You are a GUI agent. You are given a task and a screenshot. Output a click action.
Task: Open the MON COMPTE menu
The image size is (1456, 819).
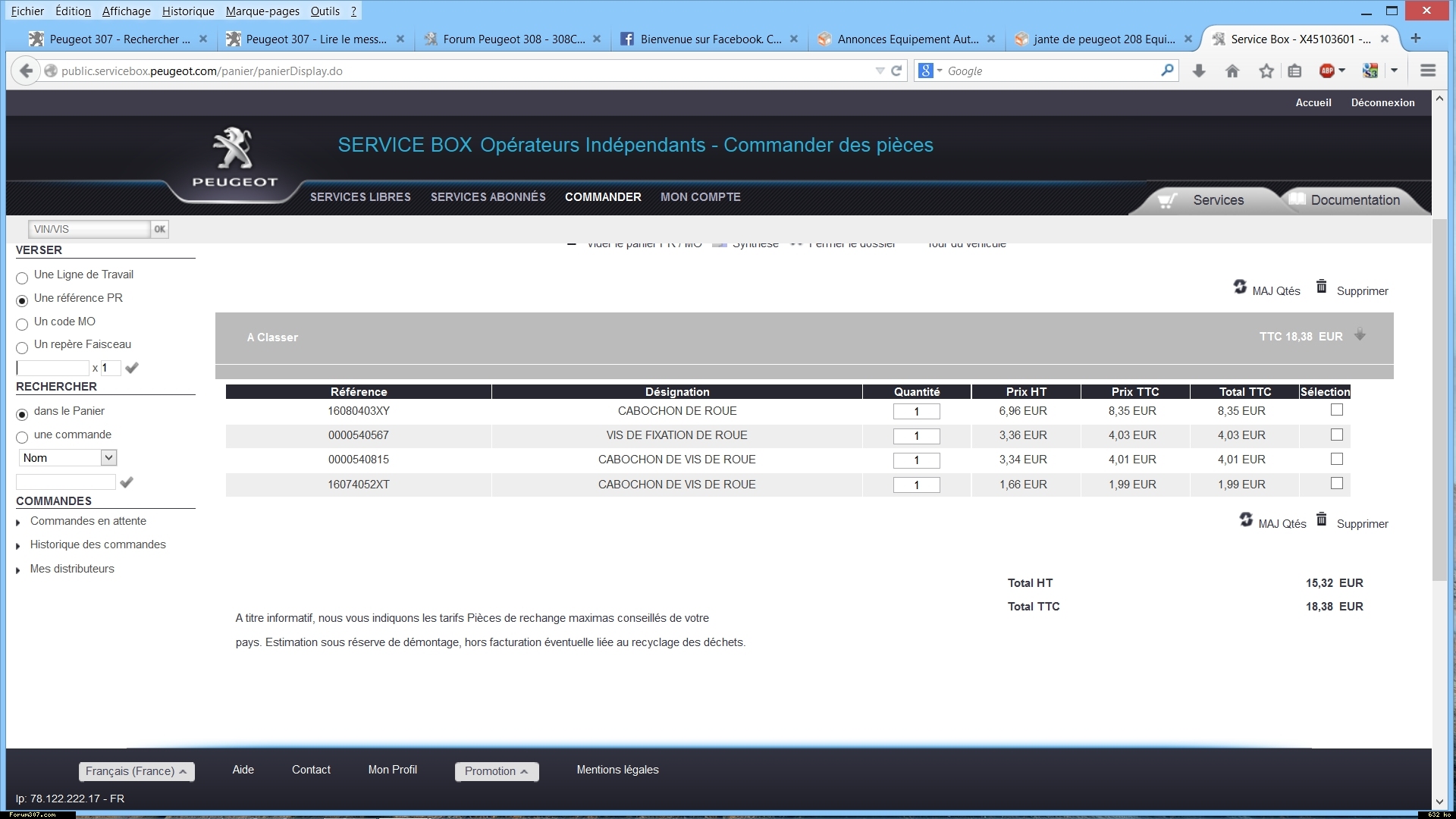[700, 197]
